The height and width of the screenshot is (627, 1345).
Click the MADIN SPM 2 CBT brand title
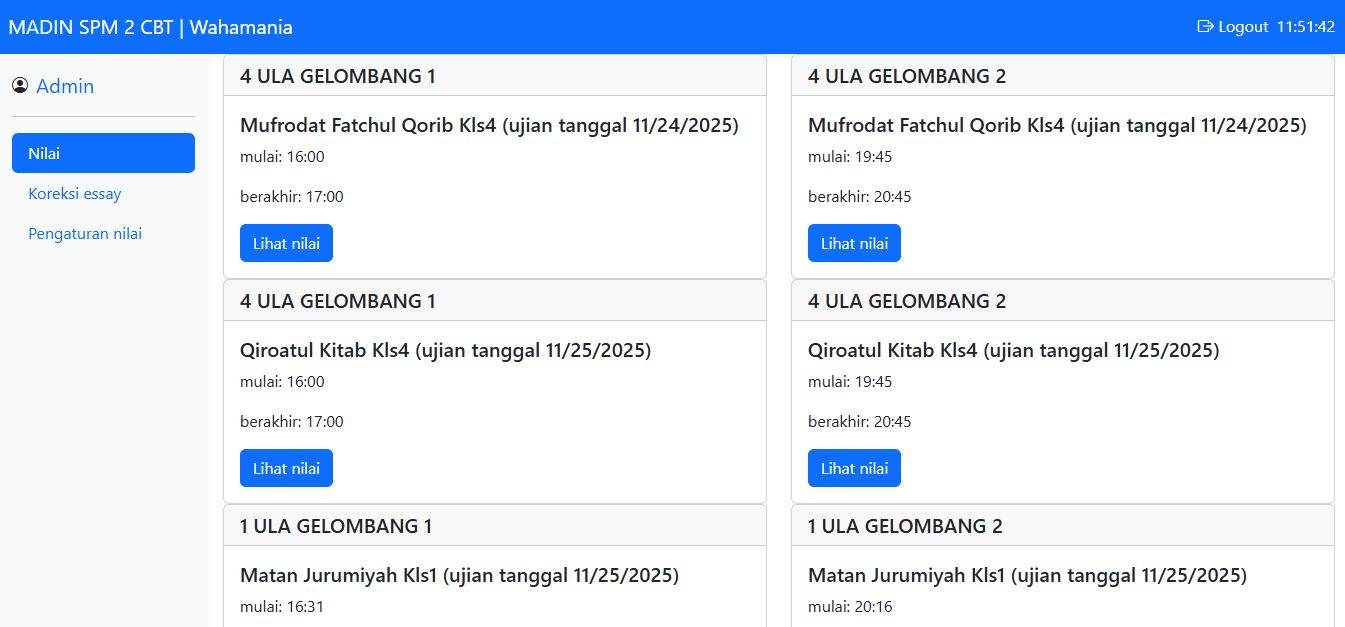pyautogui.click(x=150, y=27)
